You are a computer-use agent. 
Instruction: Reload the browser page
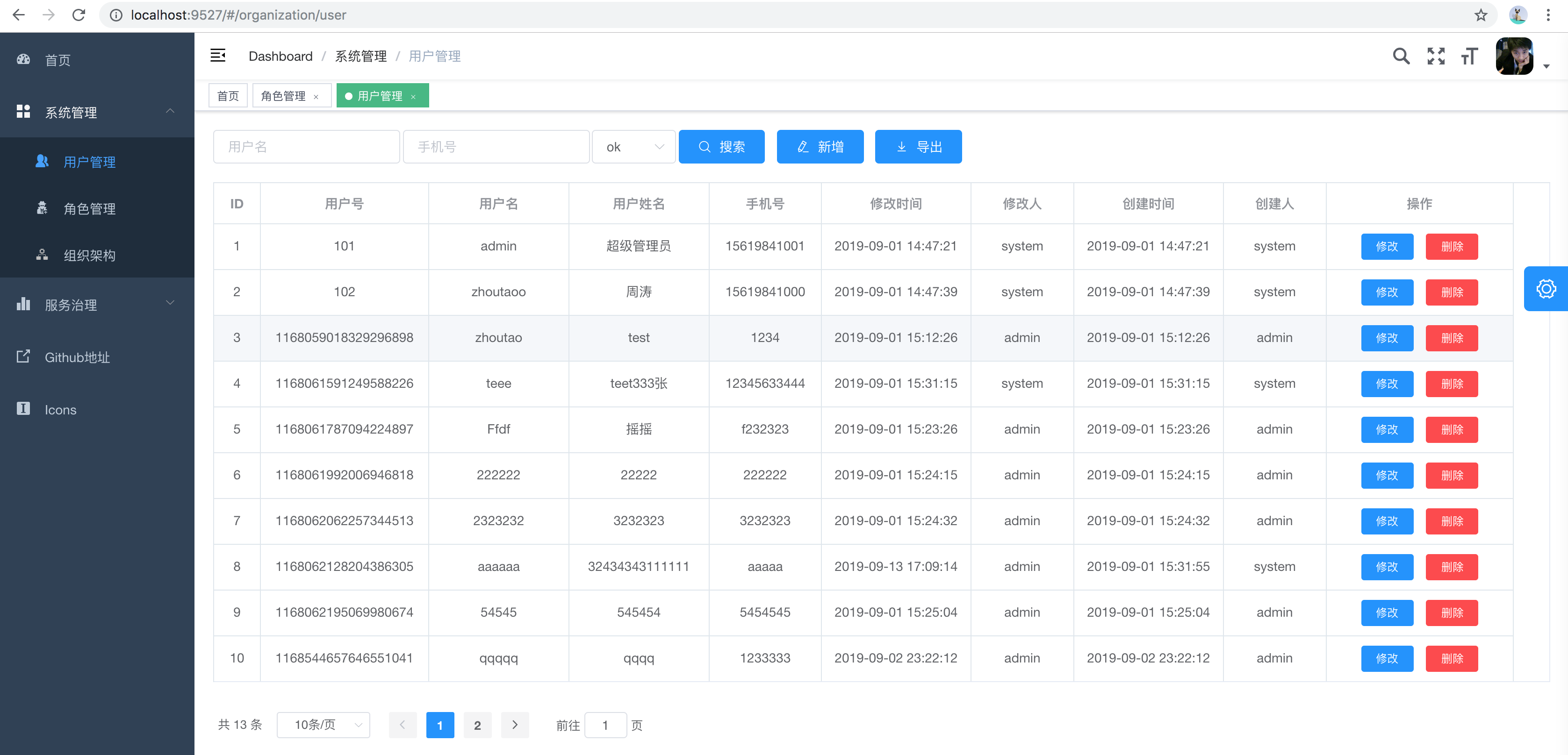click(x=79, y=15)
